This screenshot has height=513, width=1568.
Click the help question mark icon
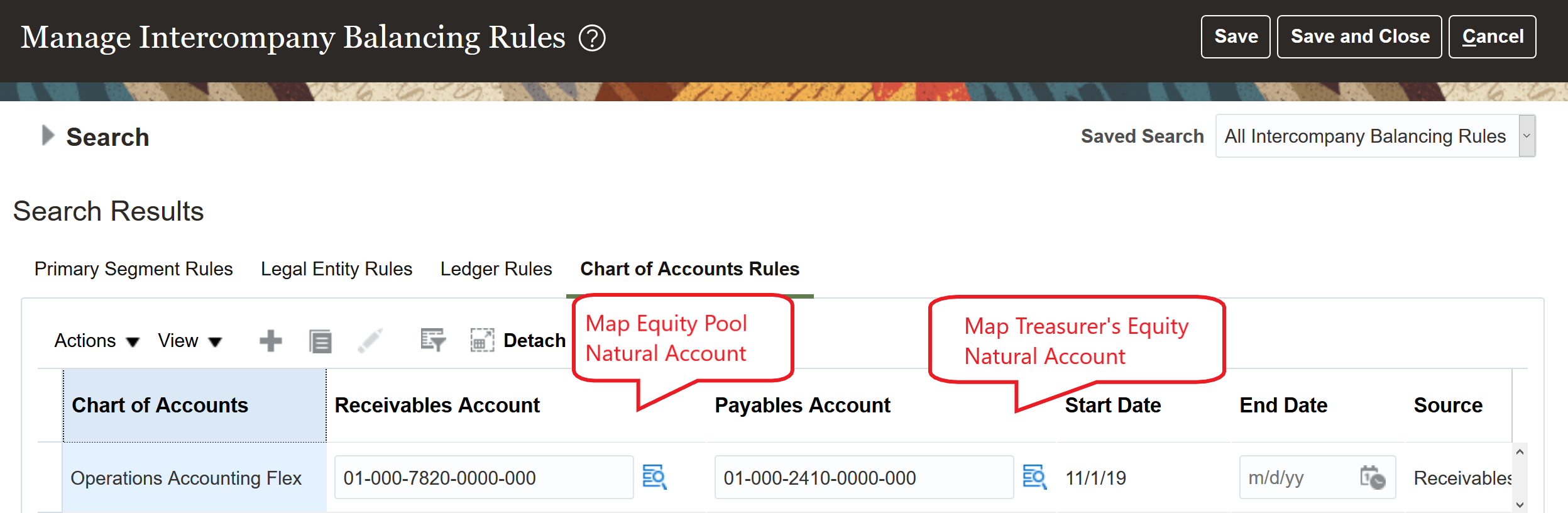[x=592, y=38]
